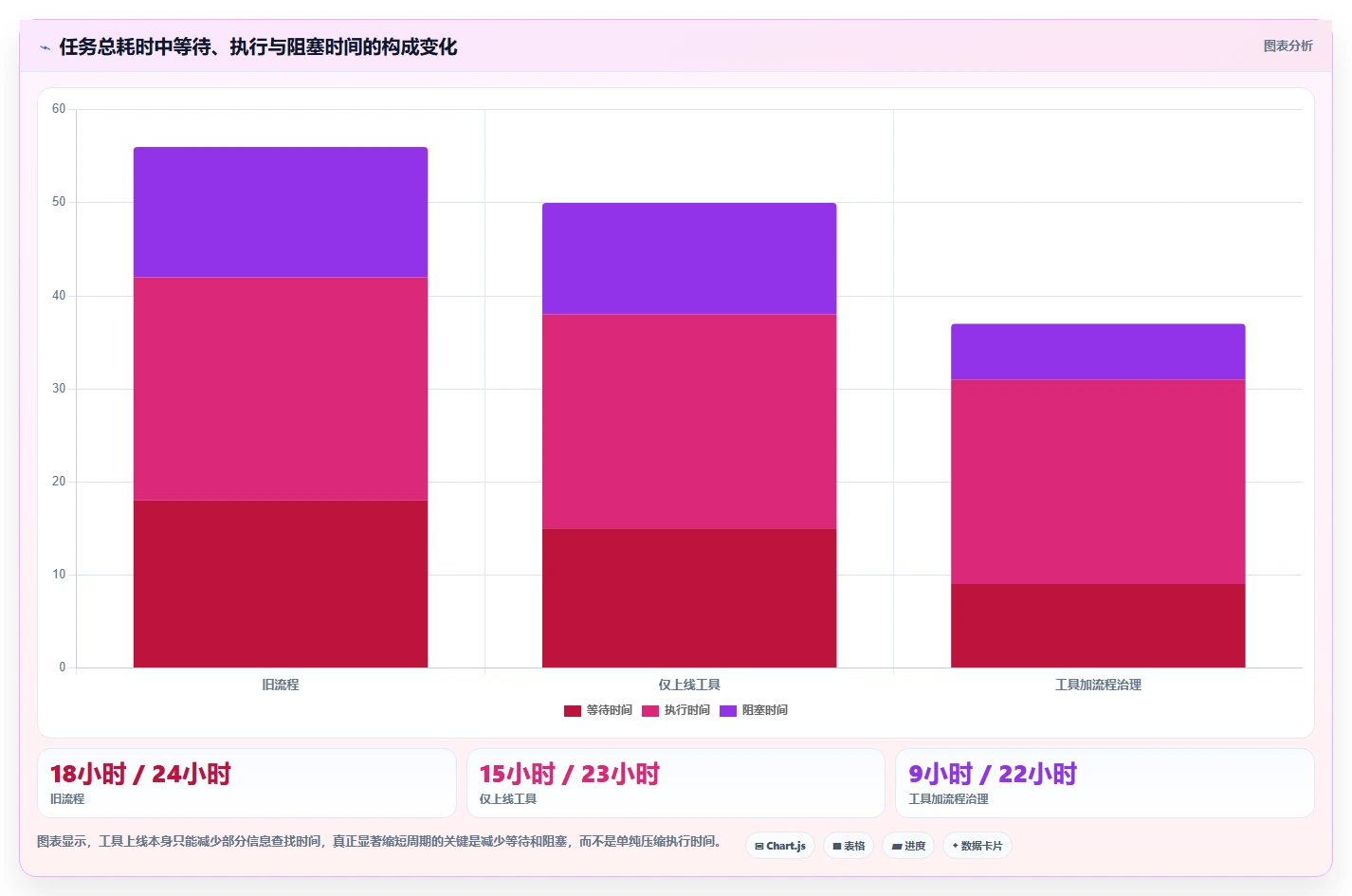This screenshot has width=1352, height=896.
Task: Toggle the 等待时间 legend color swatch
Action: point(573,711)
